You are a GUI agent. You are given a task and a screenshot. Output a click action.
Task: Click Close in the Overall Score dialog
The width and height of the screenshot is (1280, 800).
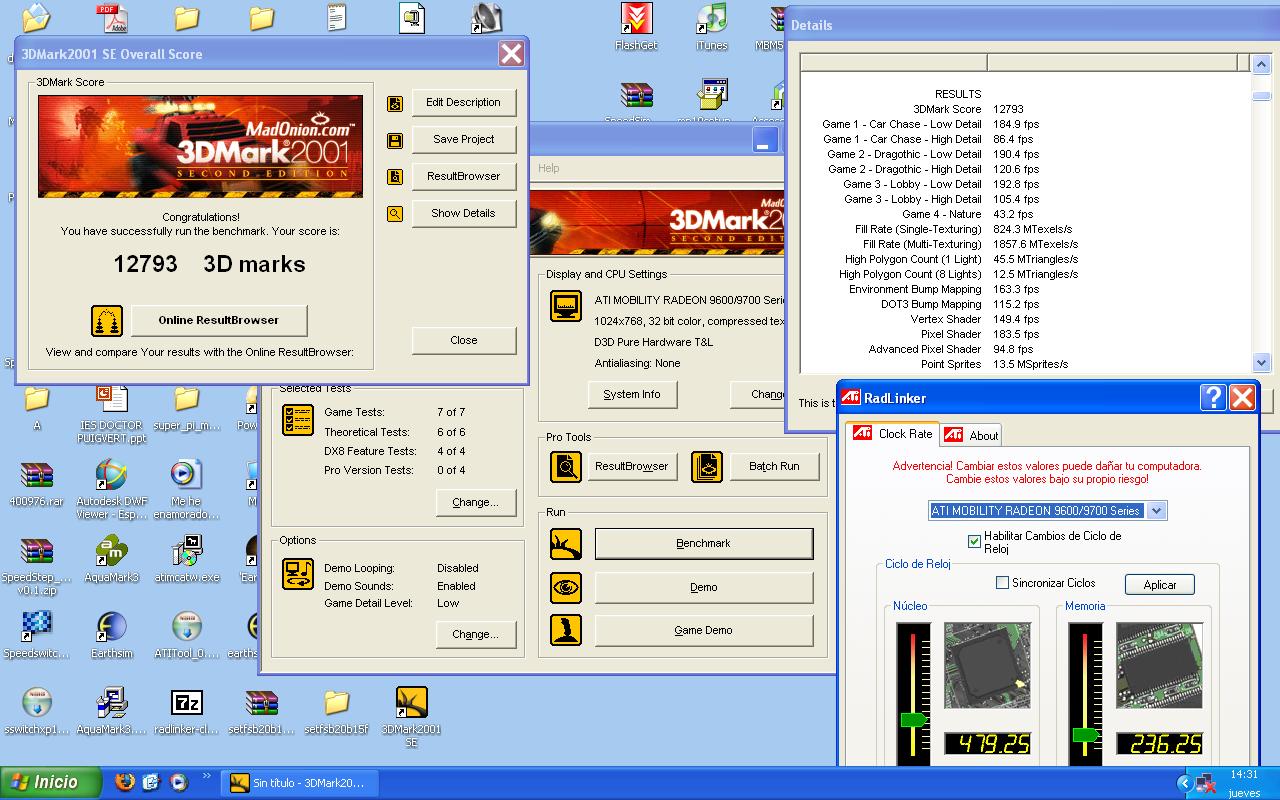464,341
